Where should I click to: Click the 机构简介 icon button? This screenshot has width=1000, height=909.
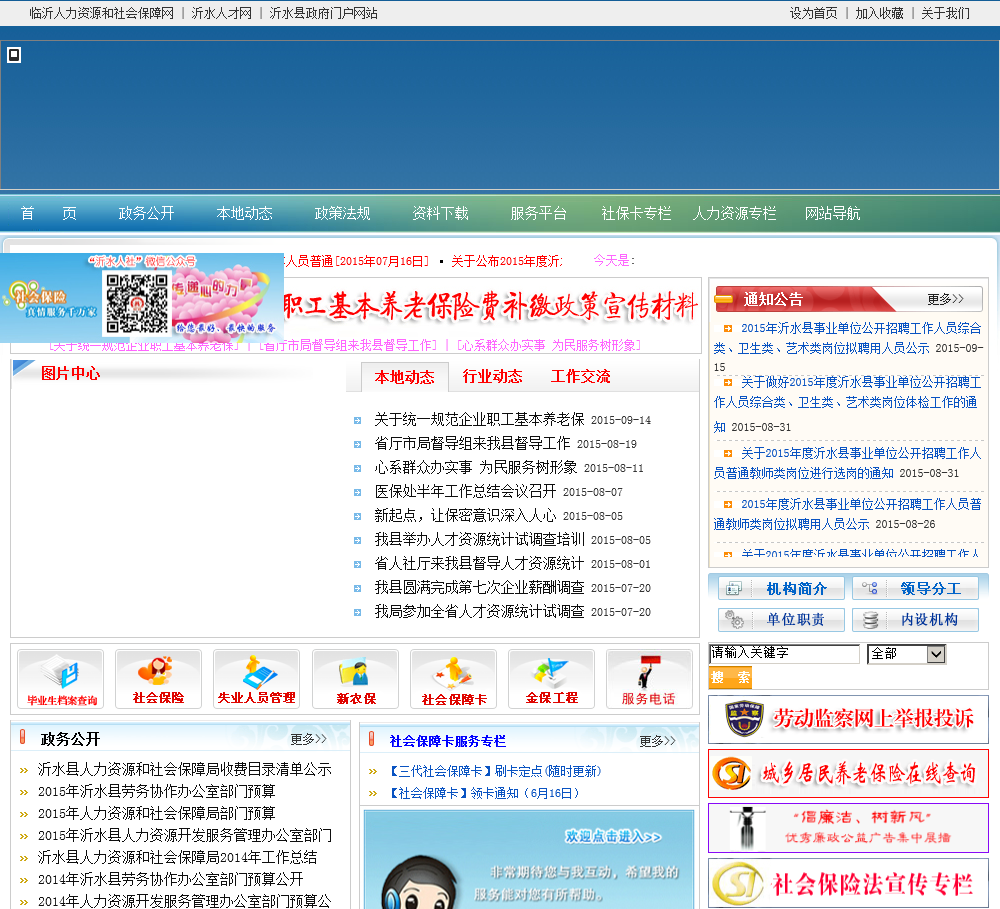tap(781, 588)
